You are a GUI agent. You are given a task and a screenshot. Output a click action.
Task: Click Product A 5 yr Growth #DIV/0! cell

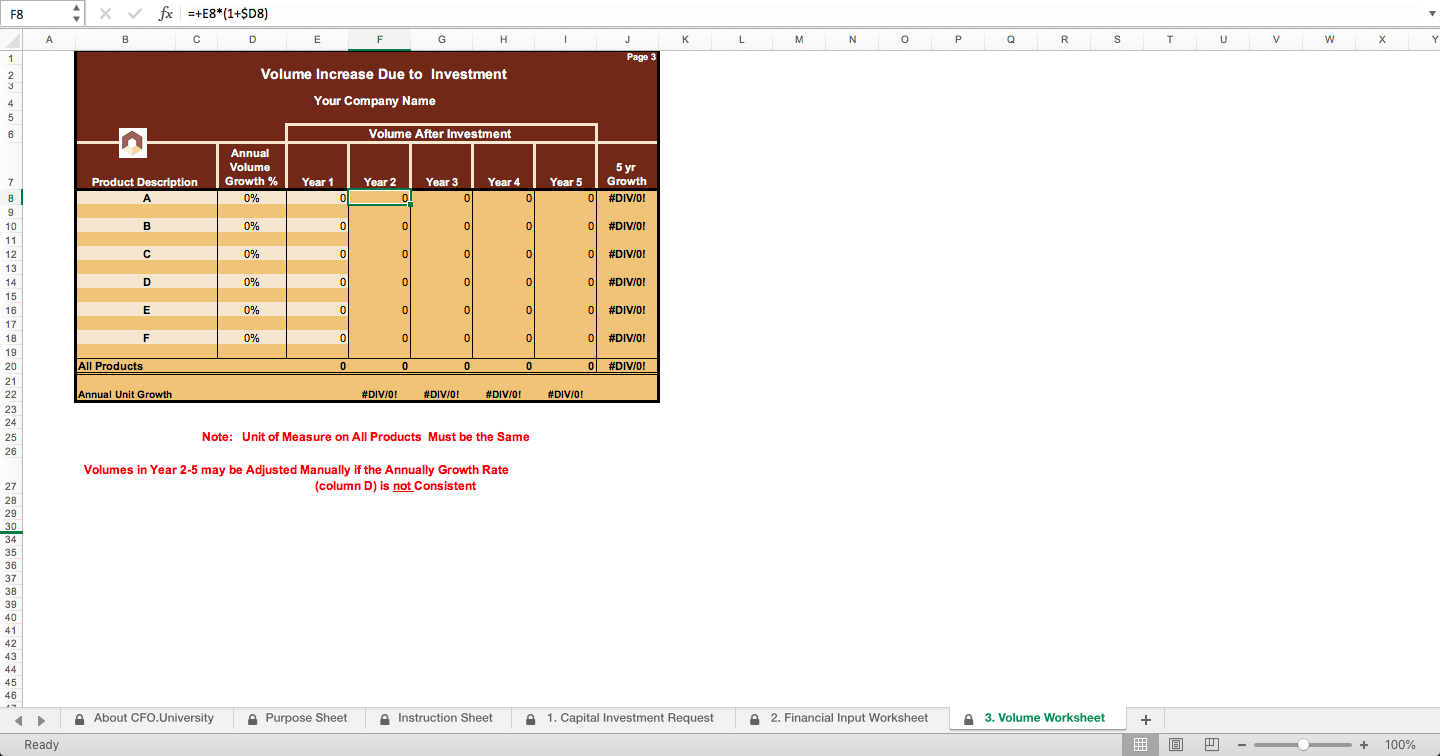point(627,198)
